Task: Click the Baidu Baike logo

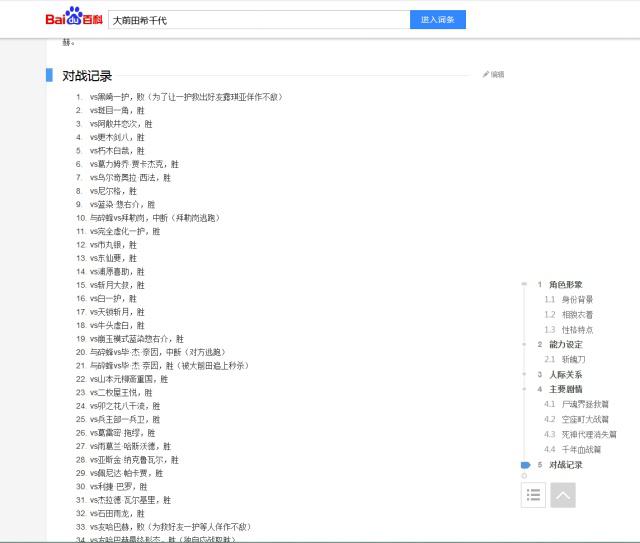Action: click(x=73, y=19)
